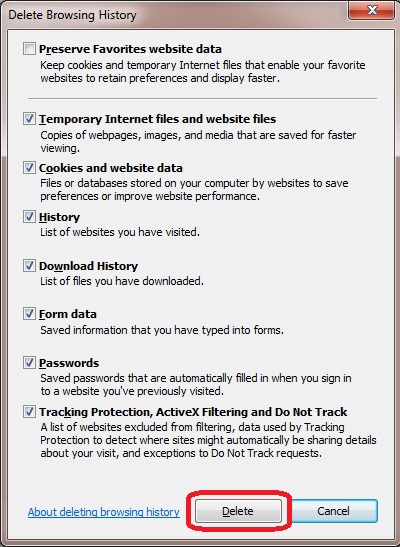Click the Delete Browsing History title bar
This screenshot has width=400, height=547.
pos(174,15)
